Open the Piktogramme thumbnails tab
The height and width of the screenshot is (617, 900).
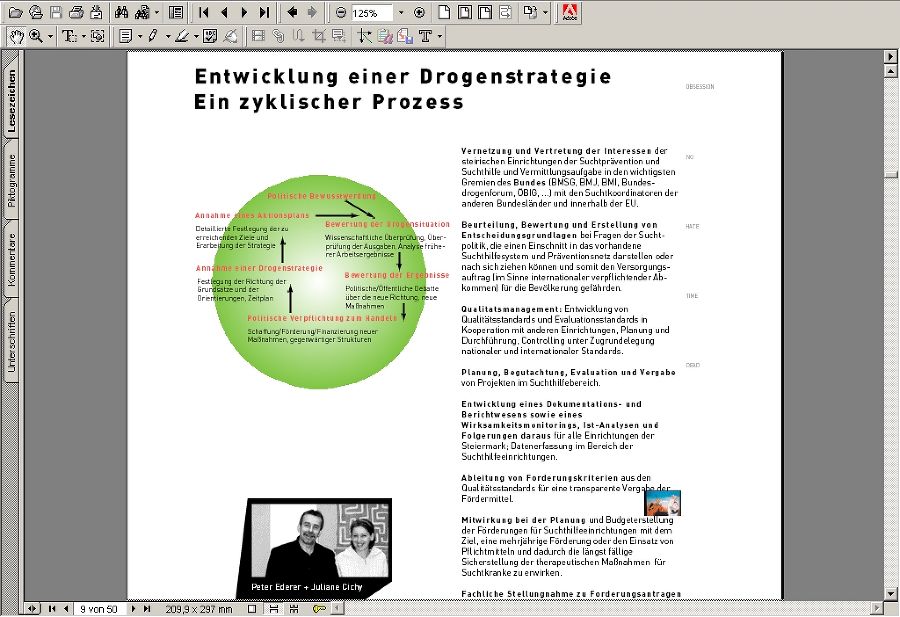tap(11, 180)
